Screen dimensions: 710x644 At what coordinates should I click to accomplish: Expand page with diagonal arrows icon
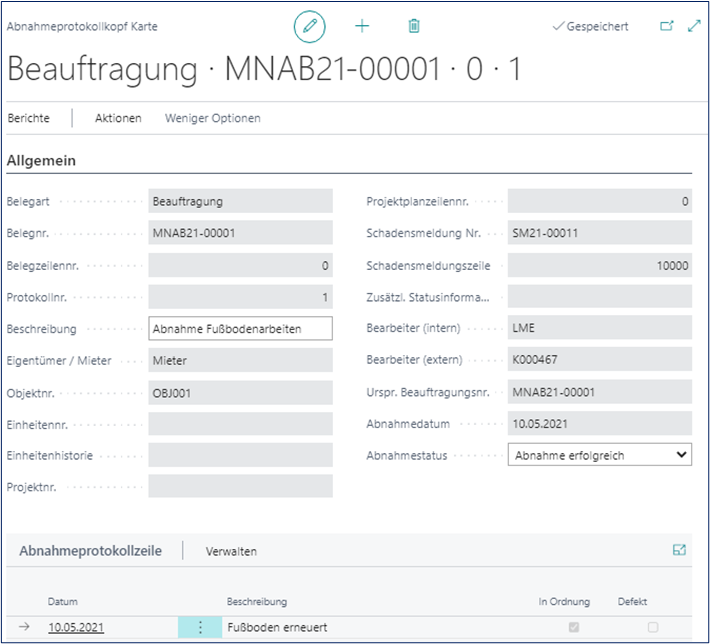[x=695, y=27]
